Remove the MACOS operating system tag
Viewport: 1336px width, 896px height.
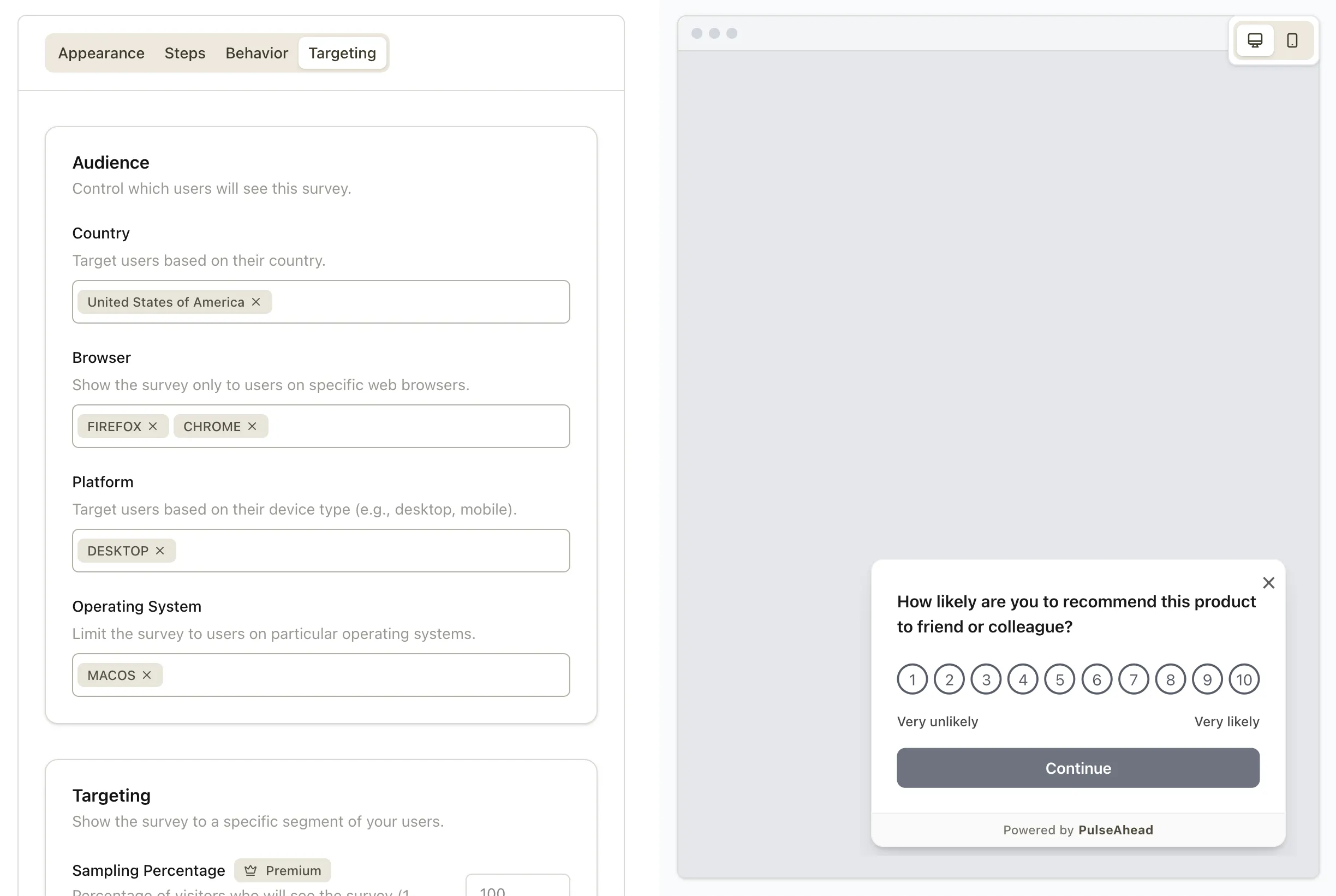click(x=147, y=675)
